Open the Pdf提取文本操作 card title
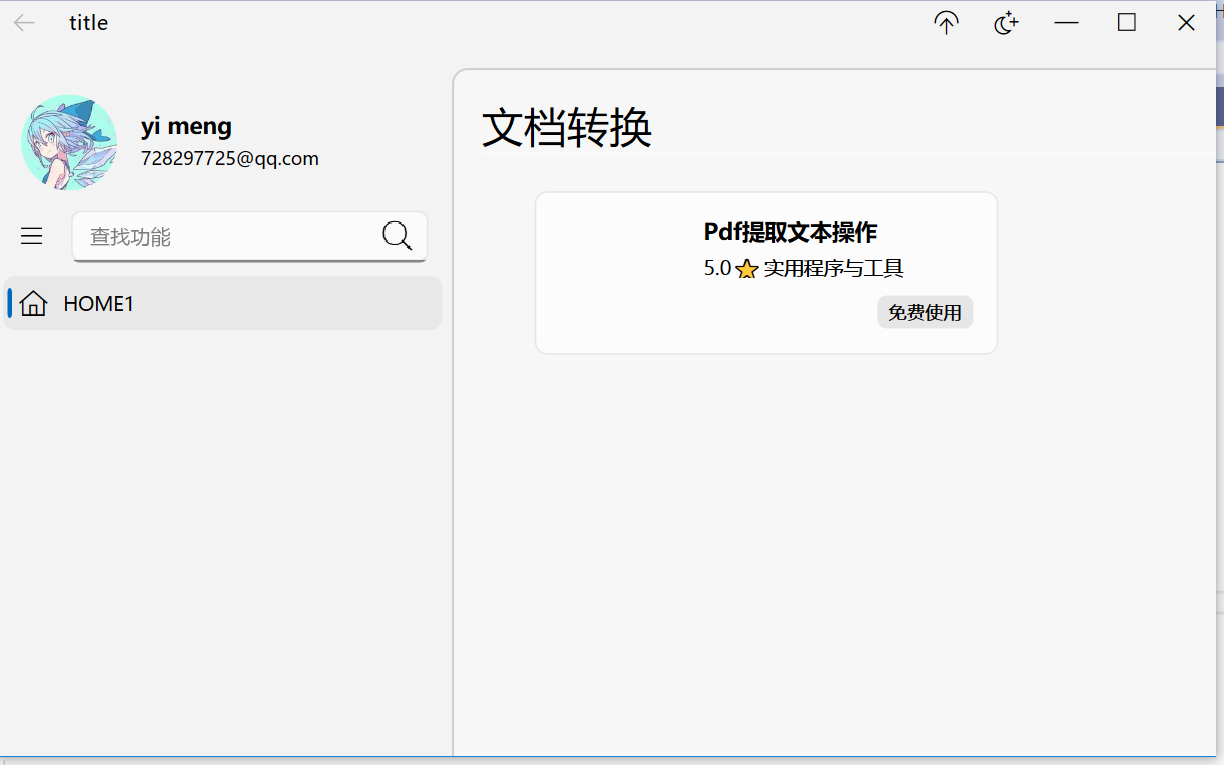1224x765 pixels. tap(790, 232)
